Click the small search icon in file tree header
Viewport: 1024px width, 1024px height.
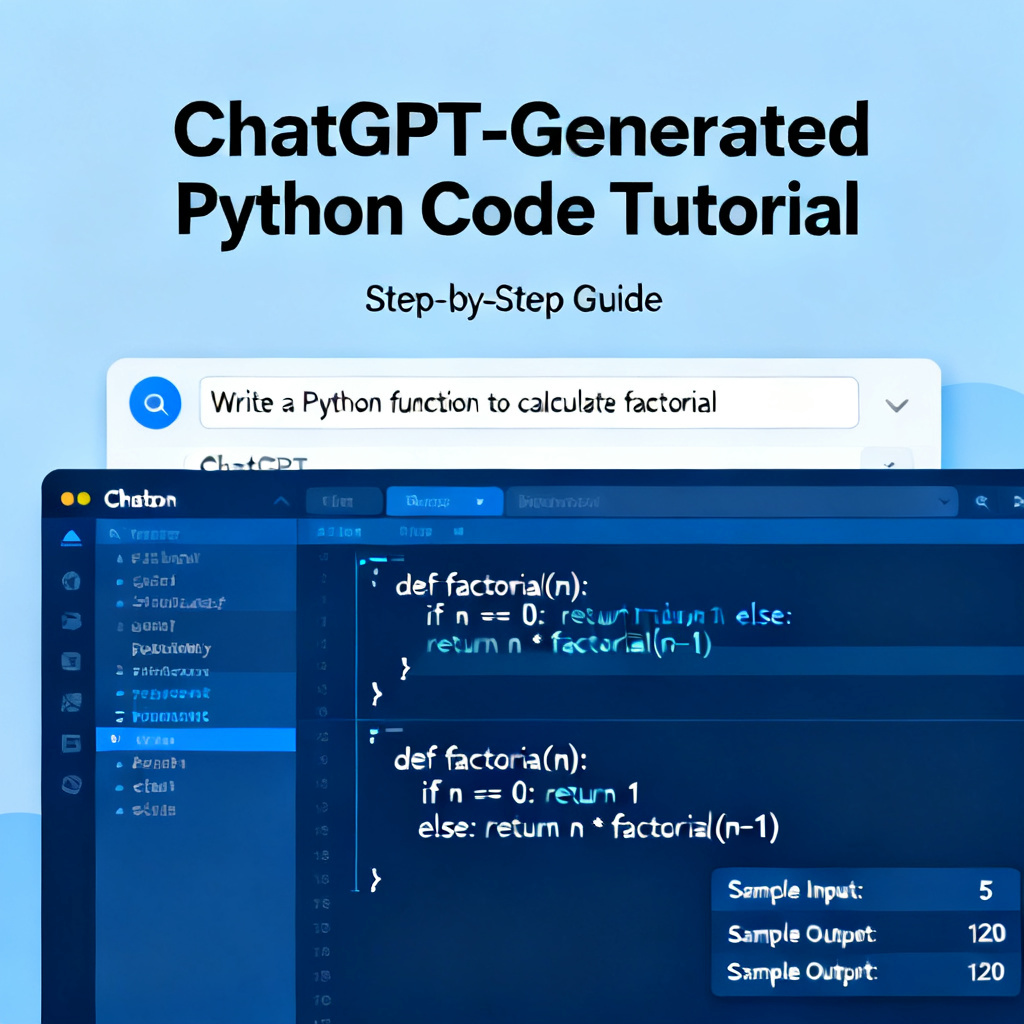click(115, 534)
